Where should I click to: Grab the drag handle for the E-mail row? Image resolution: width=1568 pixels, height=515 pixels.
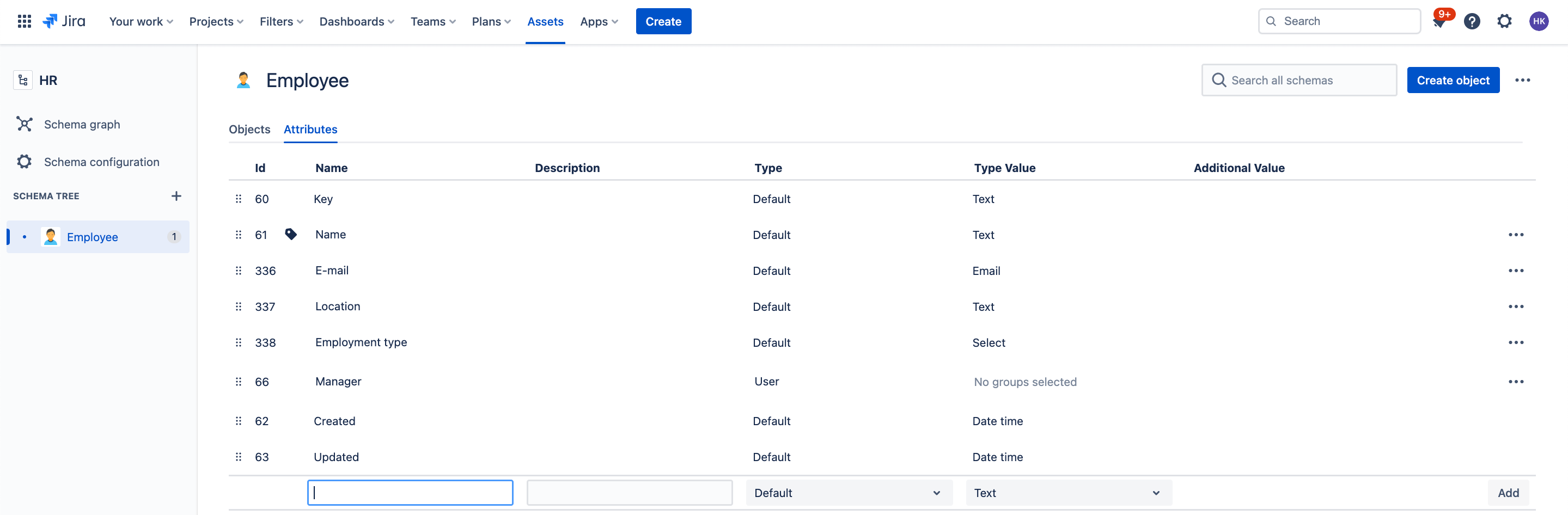point(239,271)
